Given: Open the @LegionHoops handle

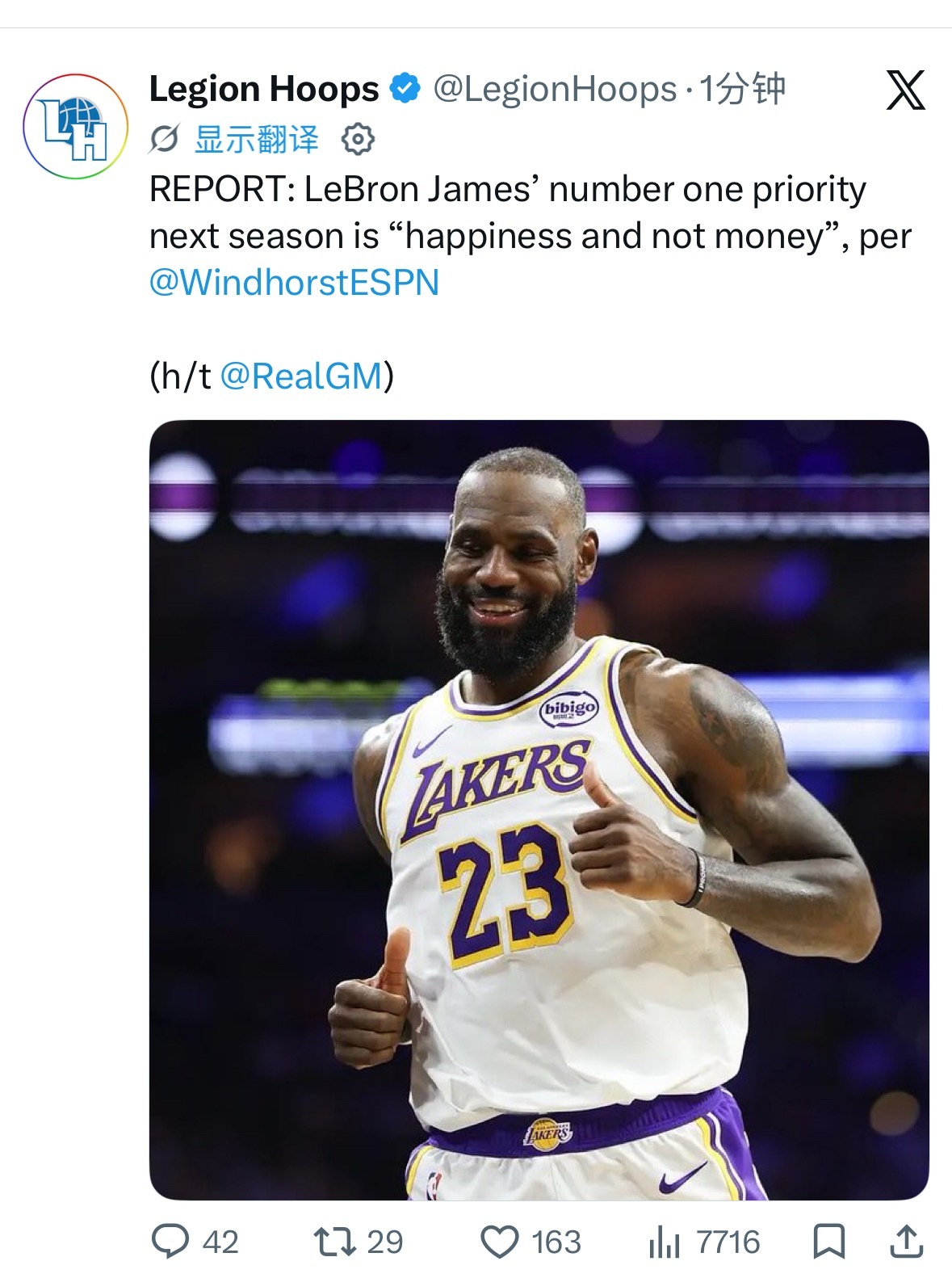Looking at the screenshot, I should [x=555, y=89].
